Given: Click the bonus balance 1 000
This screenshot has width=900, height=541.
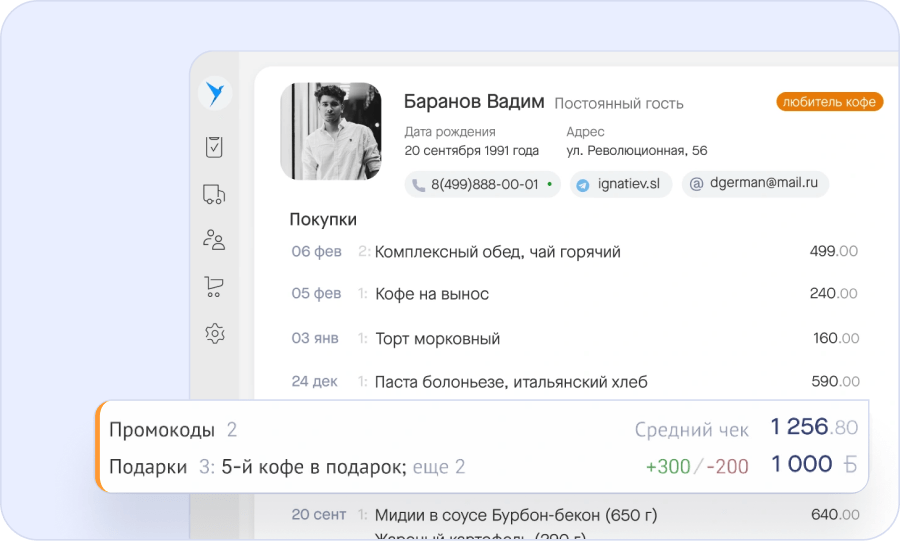Looking at the screenshot, I should tap(801, 464).
